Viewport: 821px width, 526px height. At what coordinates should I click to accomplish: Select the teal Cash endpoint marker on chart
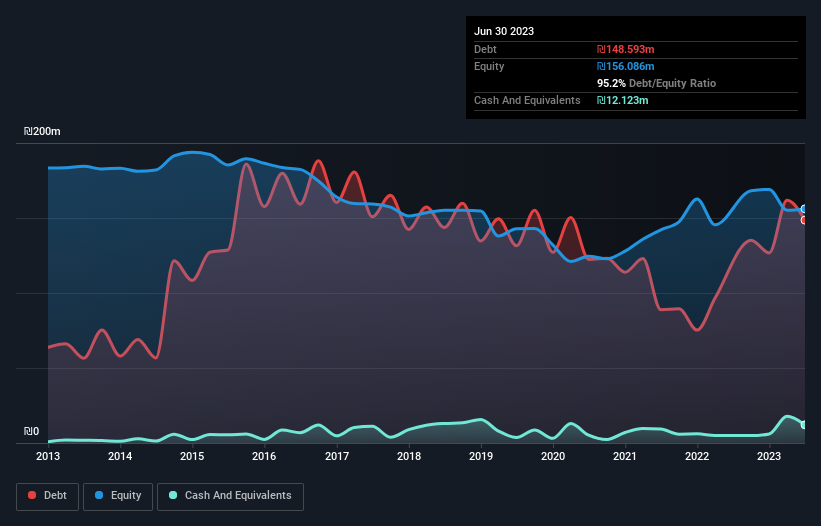click(x=804, y=425)
